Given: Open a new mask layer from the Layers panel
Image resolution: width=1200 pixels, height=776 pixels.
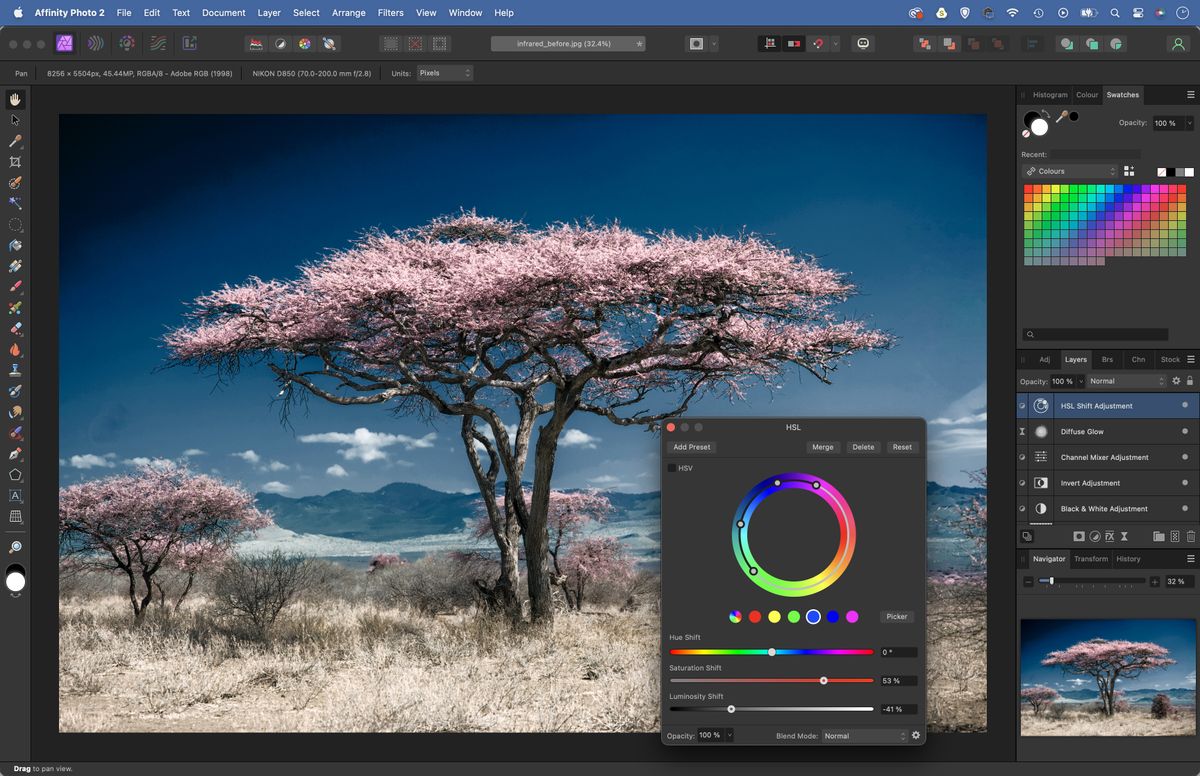Looking at the screenshot, I should [1078, 536].
